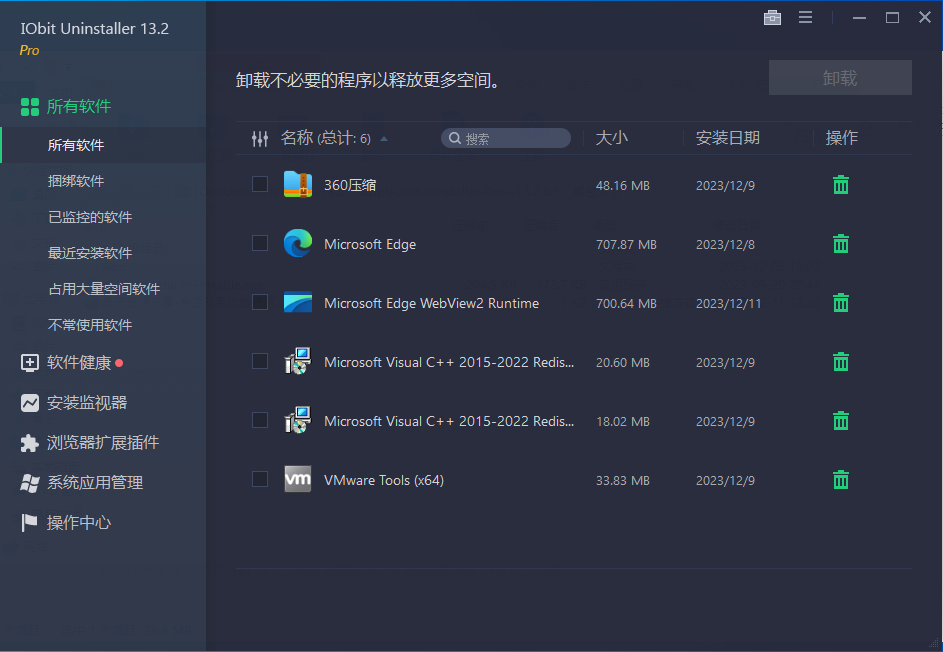This screenshot has height=652, width=943.
Task: Click the VMware Tools app icon
Action: click(x=298, y=479)
